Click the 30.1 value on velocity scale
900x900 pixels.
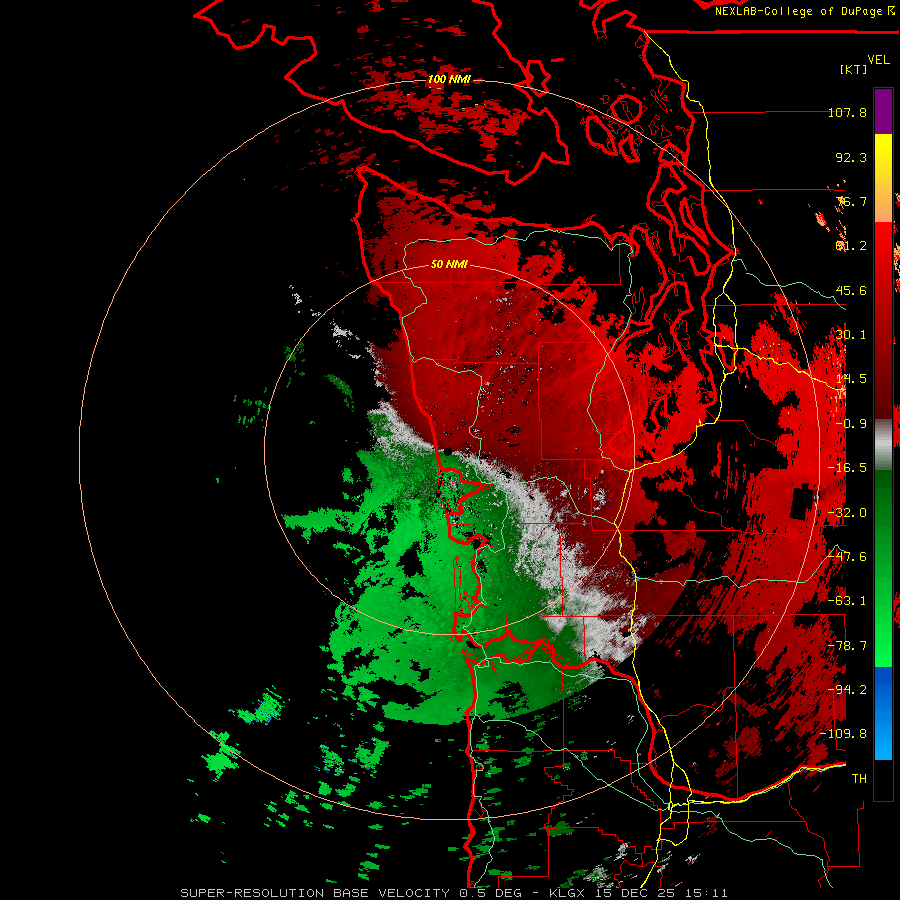(851, 335)
